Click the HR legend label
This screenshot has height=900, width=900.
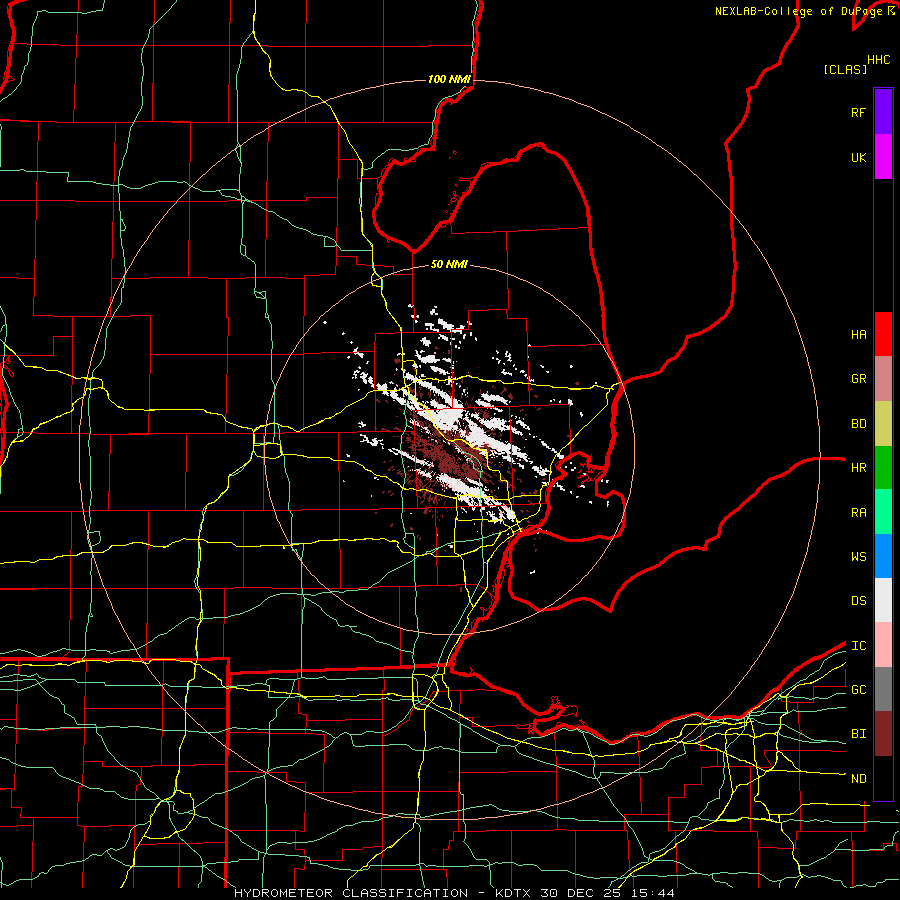click(858, 468)
